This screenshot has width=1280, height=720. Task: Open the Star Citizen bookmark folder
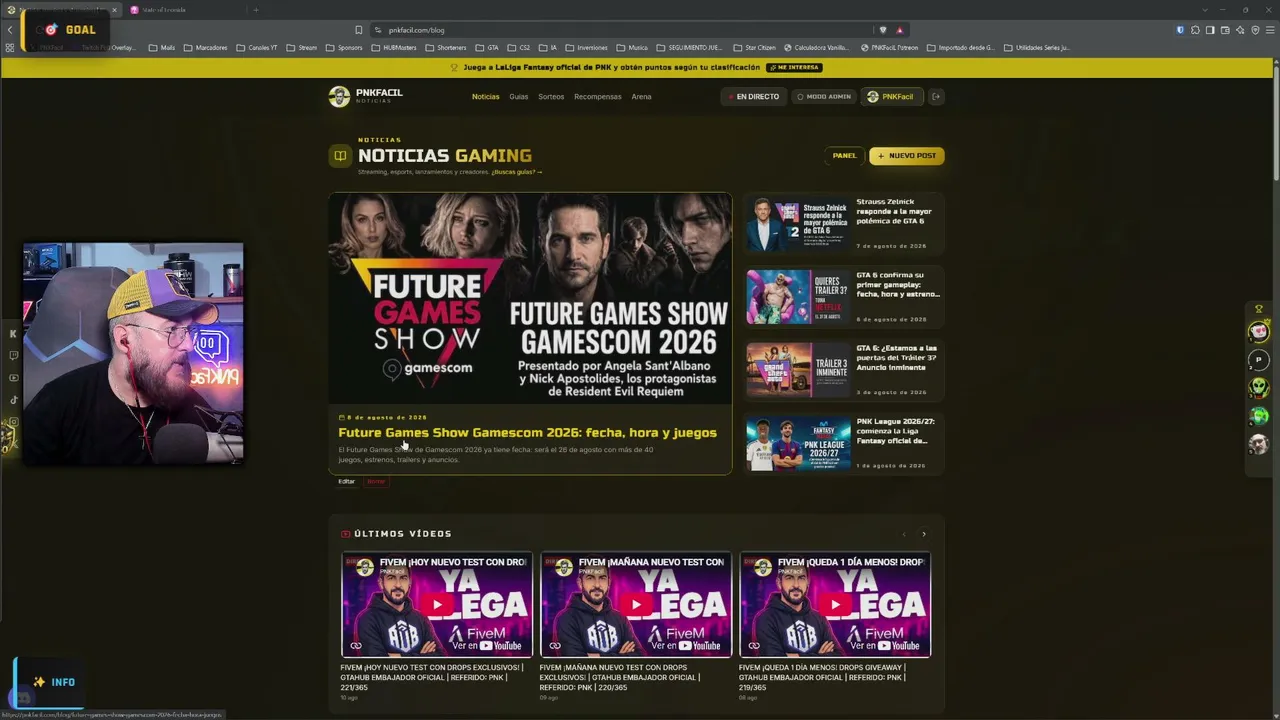tap(754, 48)
